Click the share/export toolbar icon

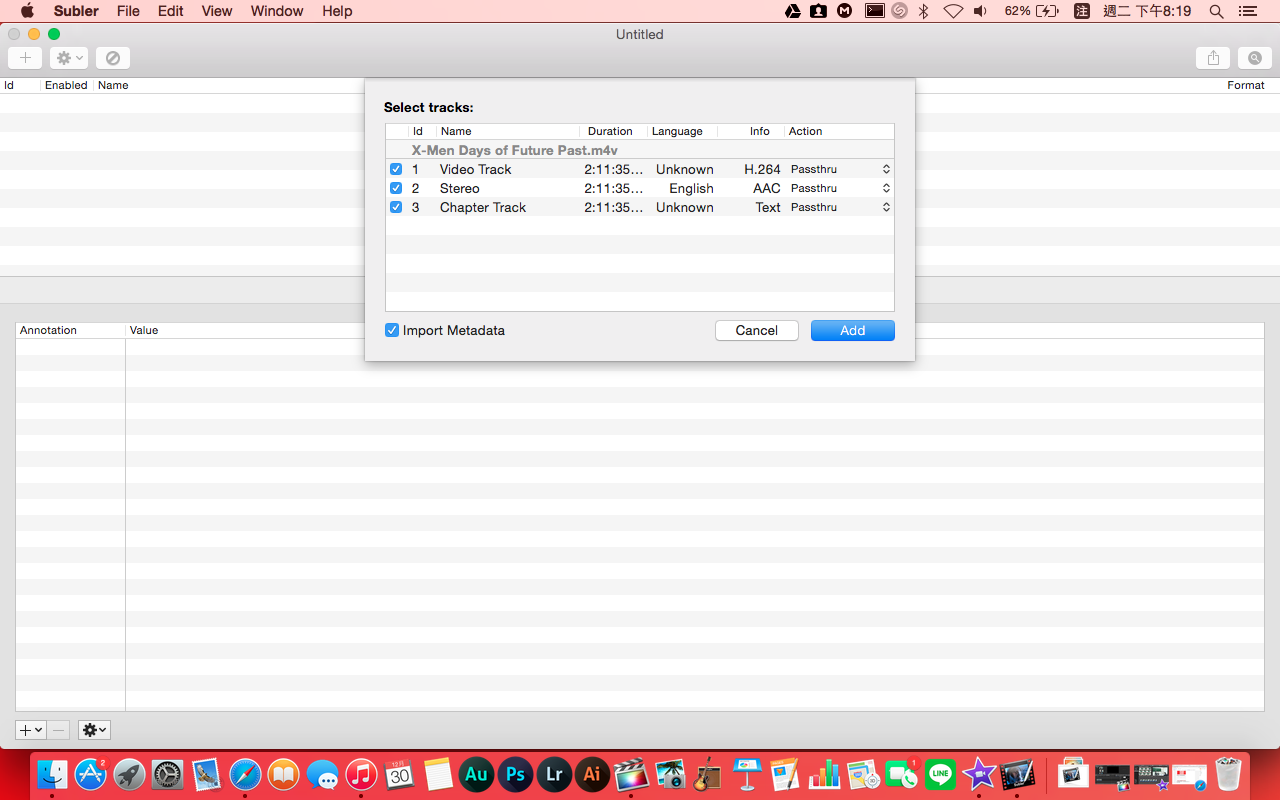coord(1213,58)
